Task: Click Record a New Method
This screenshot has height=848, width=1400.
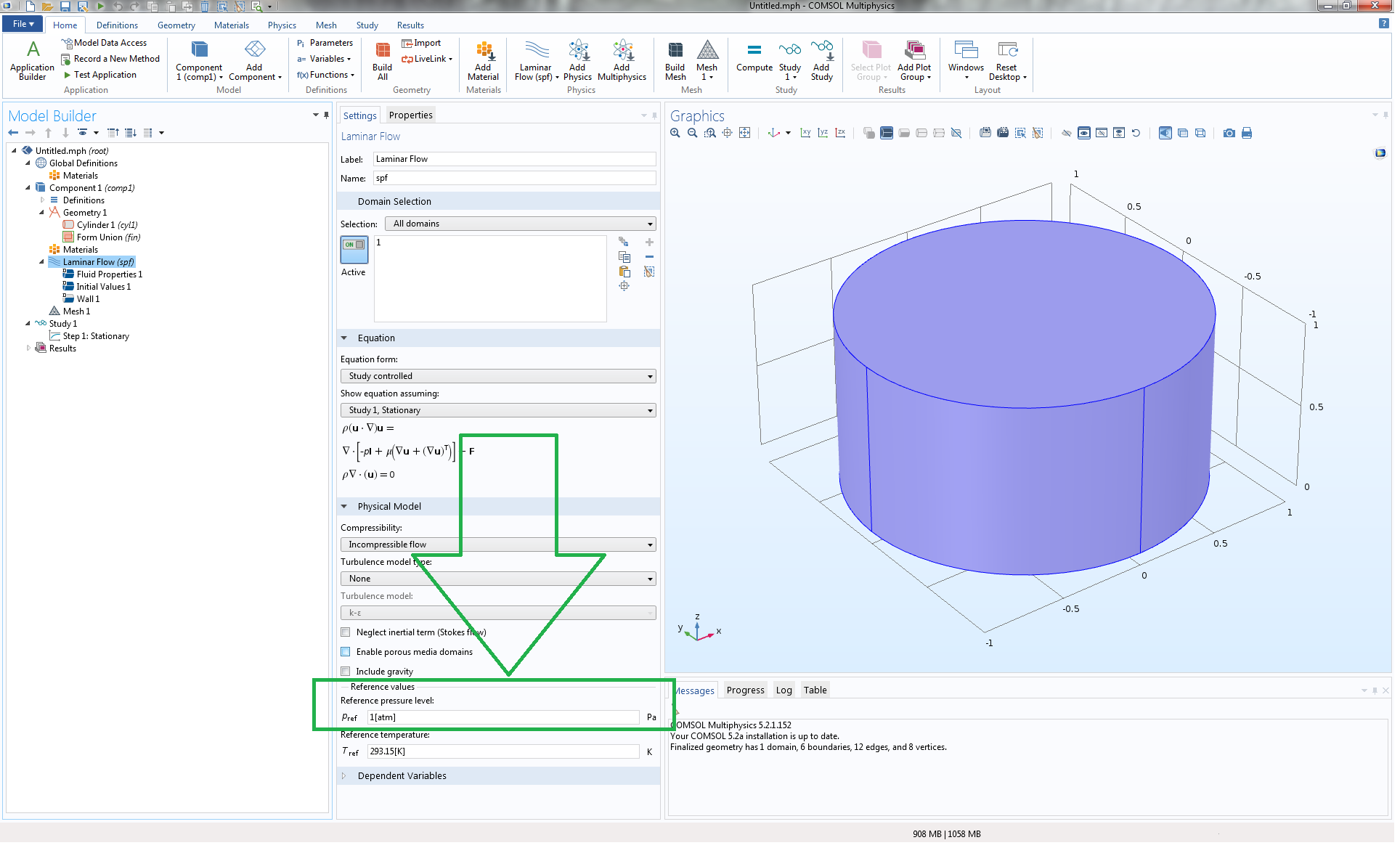Action: pyautogui.click(x=110, y=60)
